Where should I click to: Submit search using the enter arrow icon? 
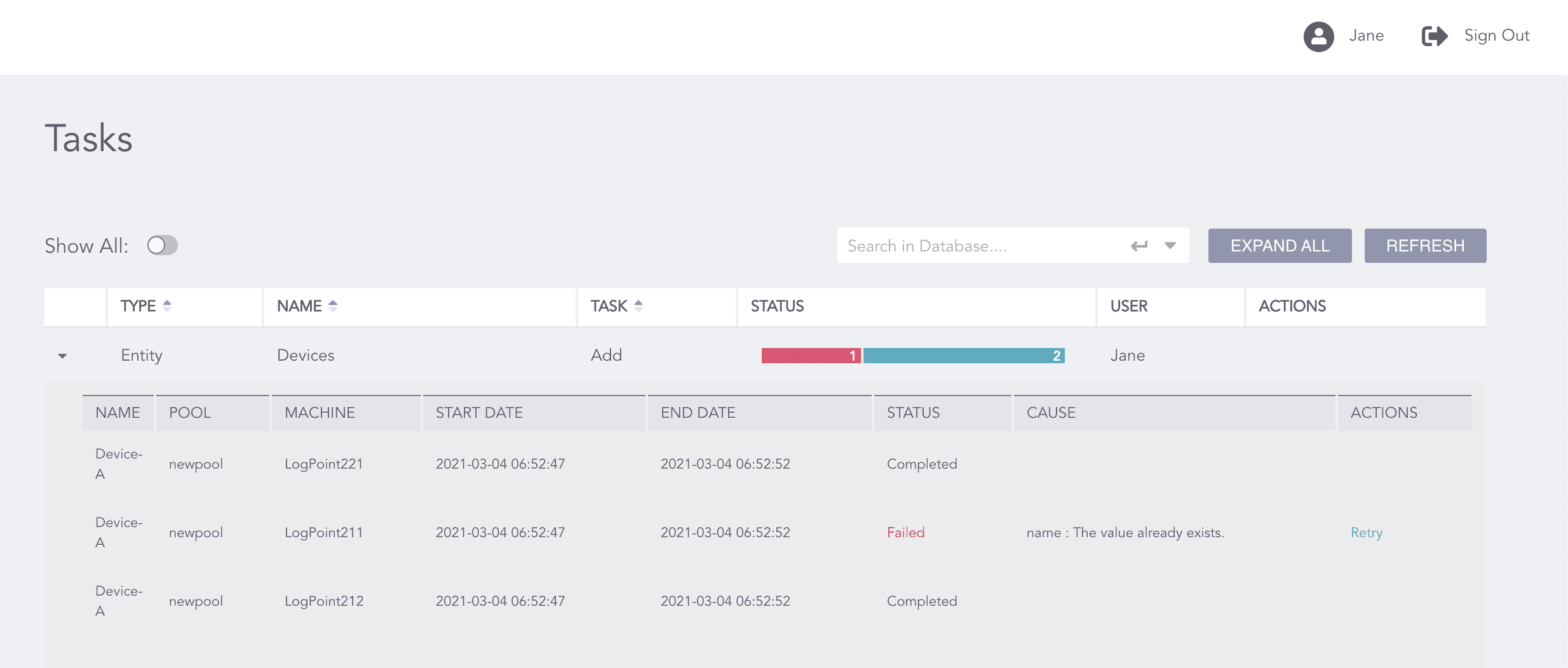point(1139,246)
